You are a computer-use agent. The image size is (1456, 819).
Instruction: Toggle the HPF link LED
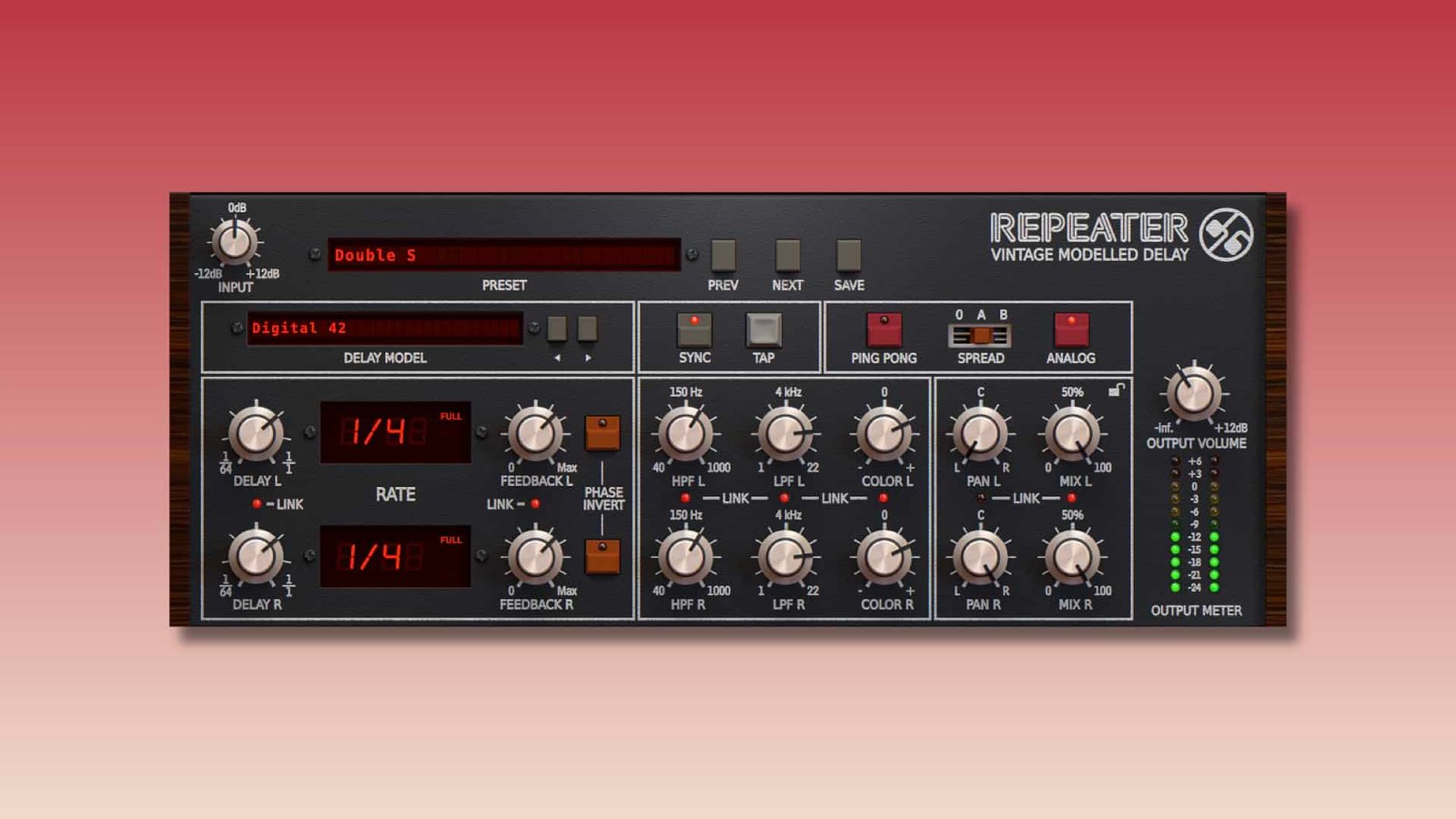(x=685, y=498)
